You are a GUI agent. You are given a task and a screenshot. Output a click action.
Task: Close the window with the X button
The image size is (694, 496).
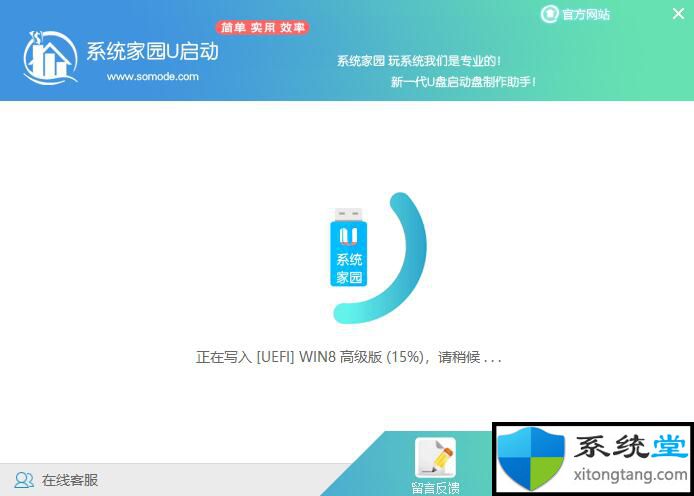click(678, 14)
